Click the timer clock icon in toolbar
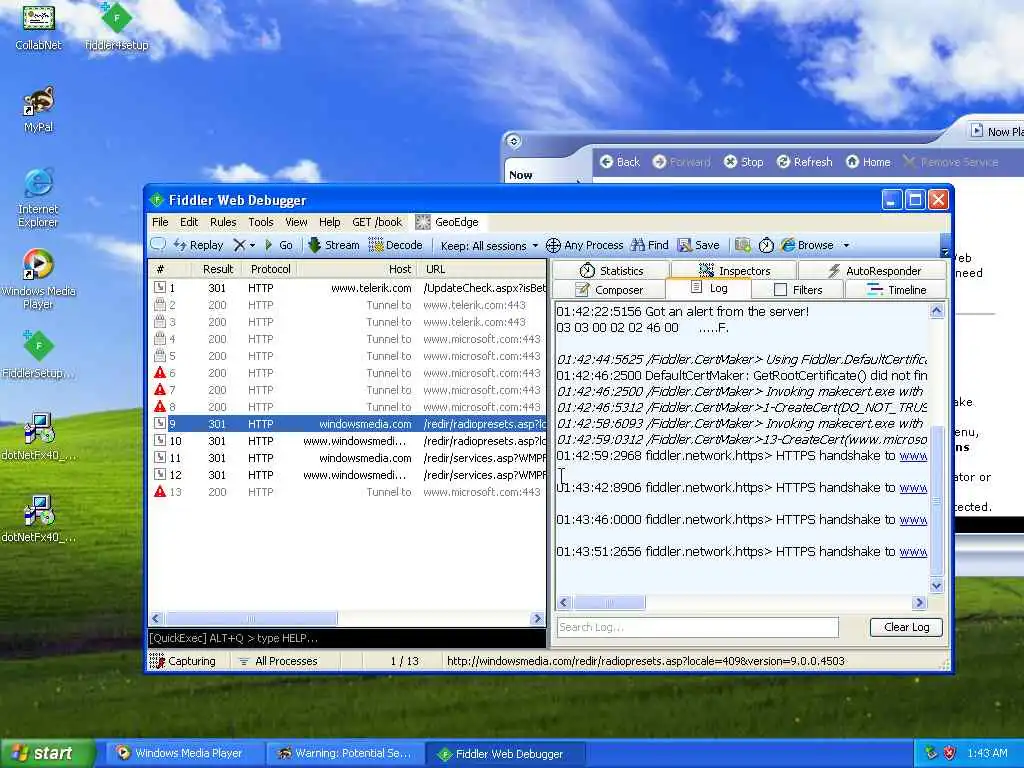The height and width of the screenshot is (768, 1024). pos(766,245)
